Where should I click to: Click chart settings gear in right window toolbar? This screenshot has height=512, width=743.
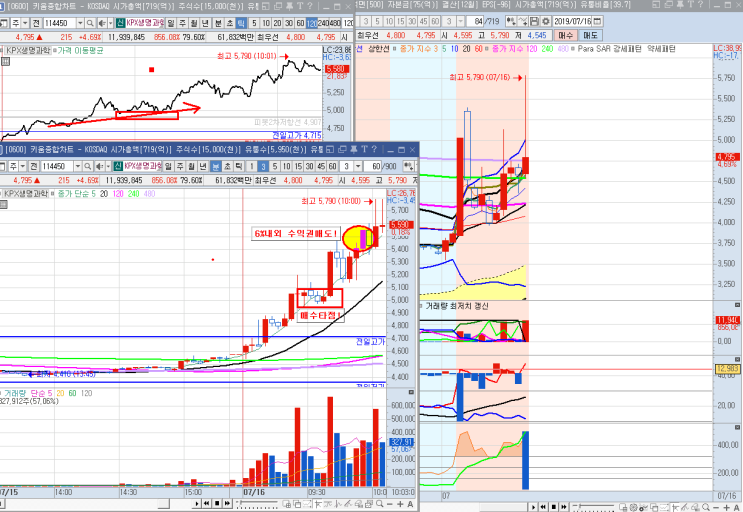click(546, 22)
